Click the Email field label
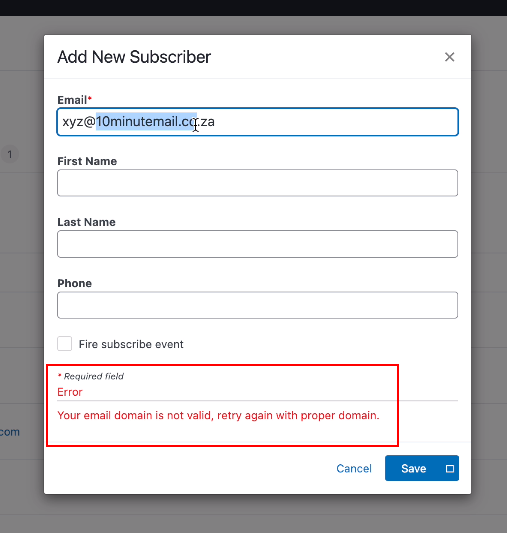 [74, 100]
